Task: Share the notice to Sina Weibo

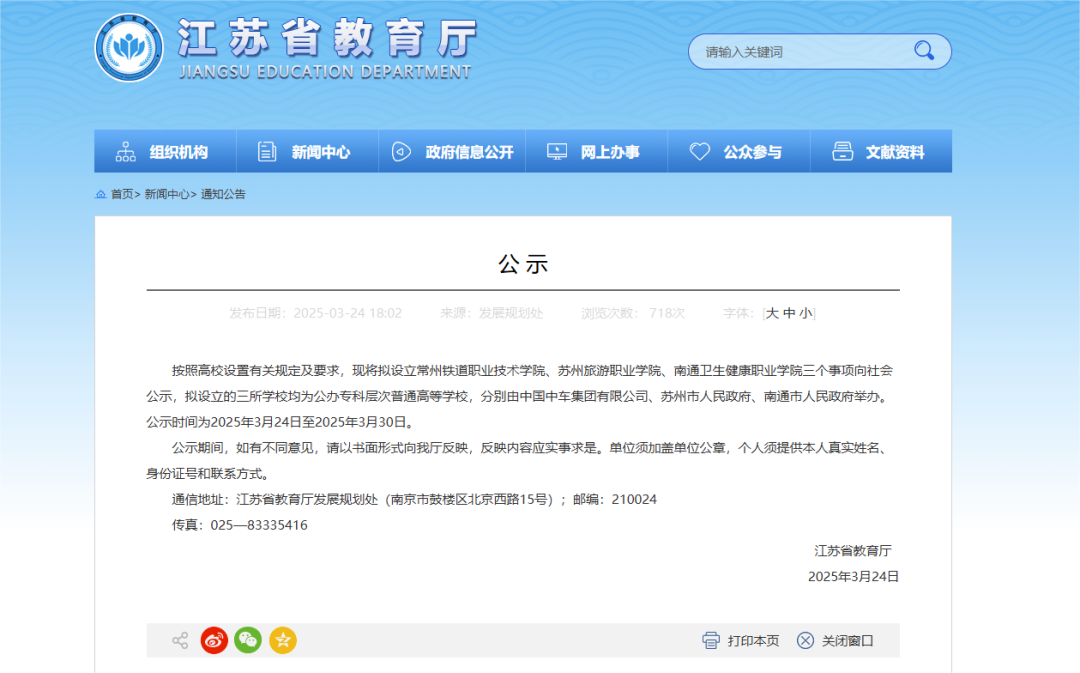Action: (213, 640)
